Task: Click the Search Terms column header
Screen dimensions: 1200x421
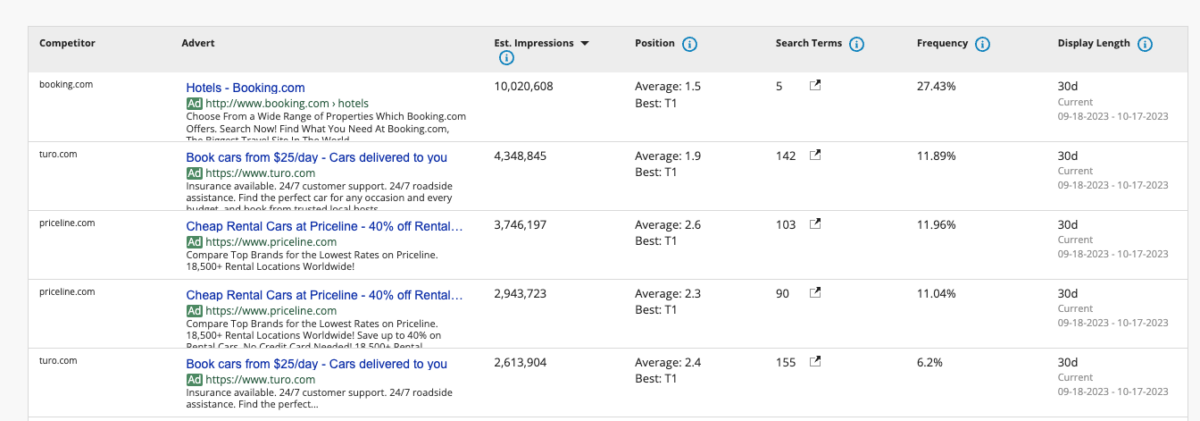Action: [809, 43]
